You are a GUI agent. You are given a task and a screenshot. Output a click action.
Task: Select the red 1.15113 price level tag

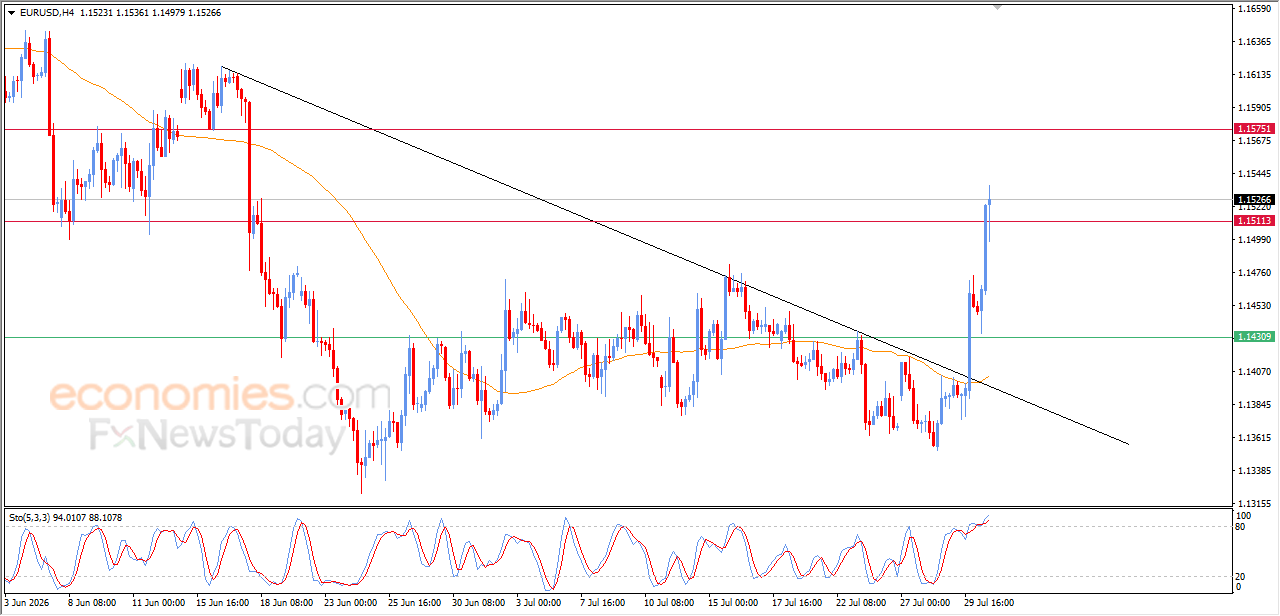coord(1254,220)
